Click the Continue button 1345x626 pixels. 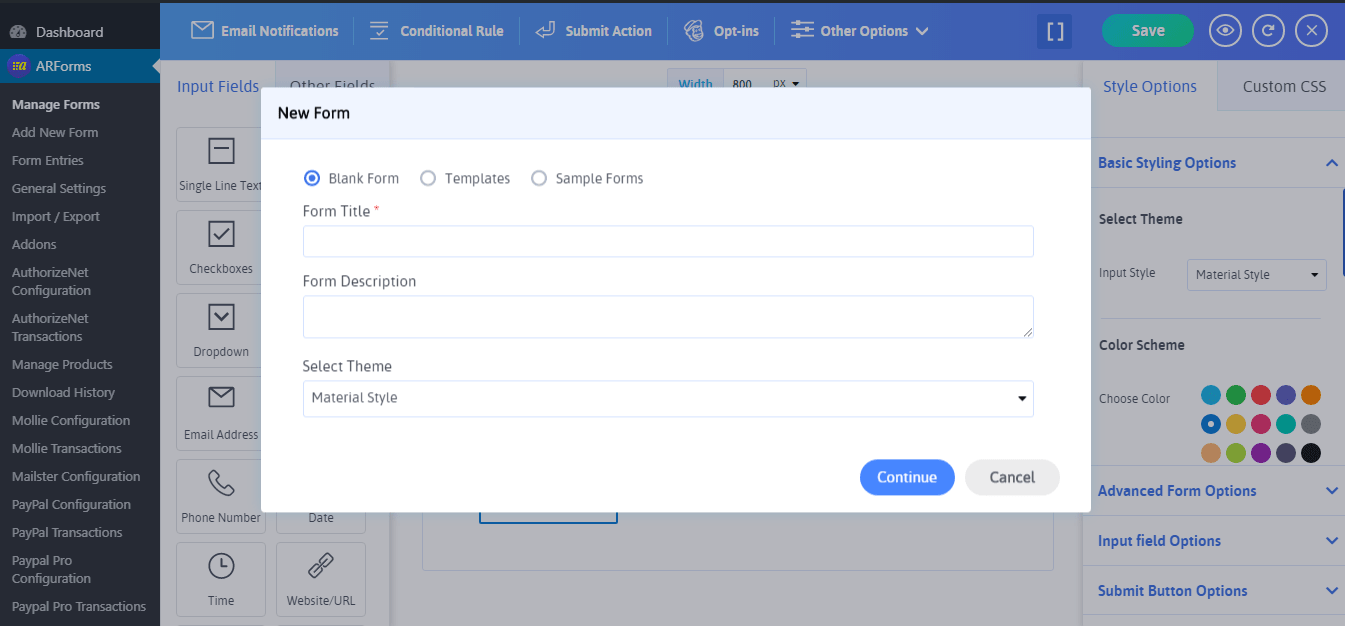point(907,477)
